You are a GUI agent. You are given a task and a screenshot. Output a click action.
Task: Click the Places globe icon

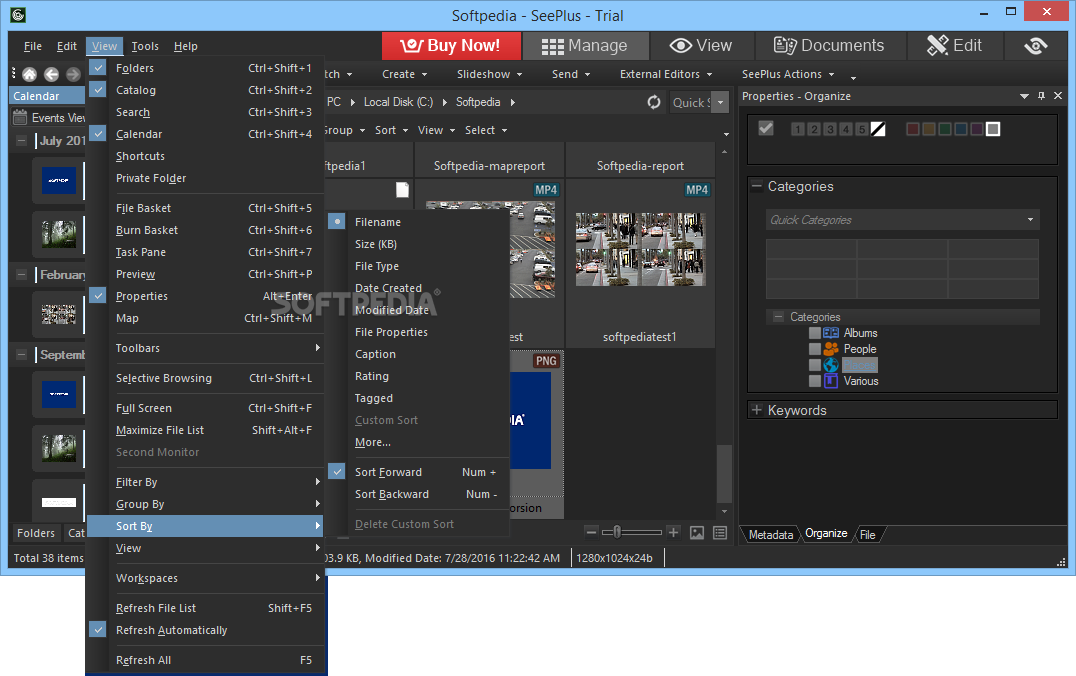(831, 365)
